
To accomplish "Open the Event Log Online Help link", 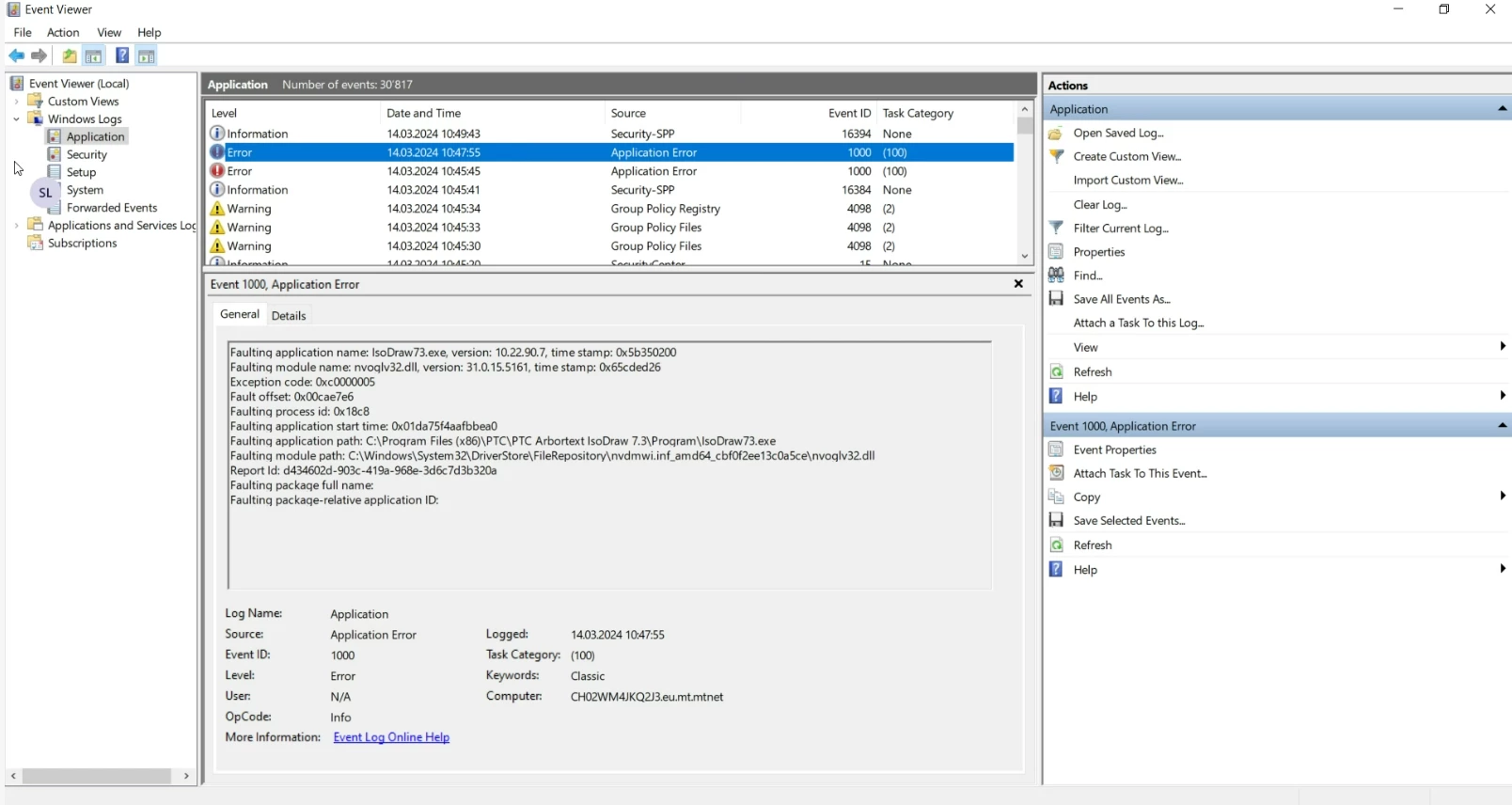I will point(391,737).
